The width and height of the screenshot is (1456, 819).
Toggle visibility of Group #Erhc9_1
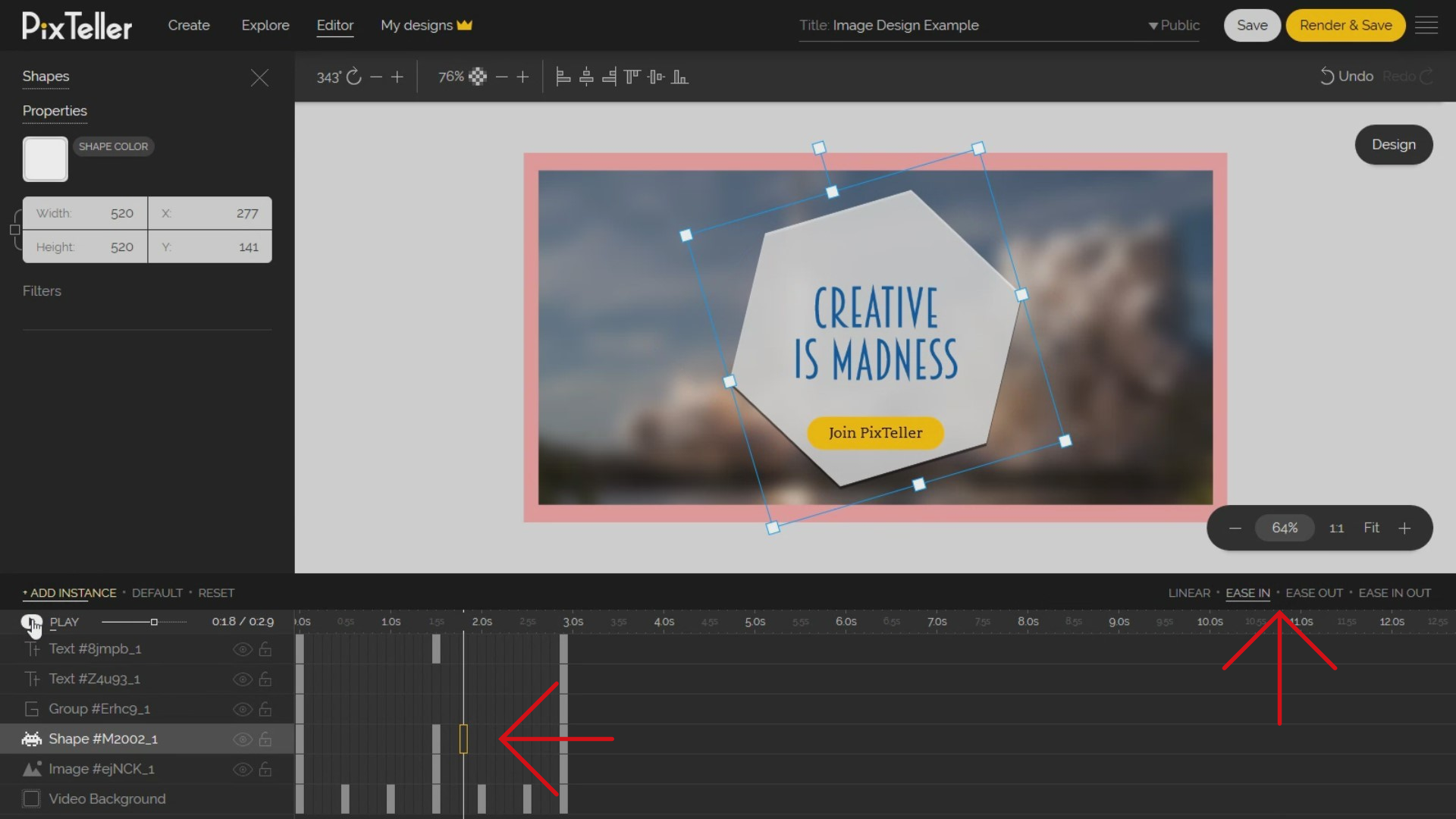pyautogui.click(x=243, y=709)
